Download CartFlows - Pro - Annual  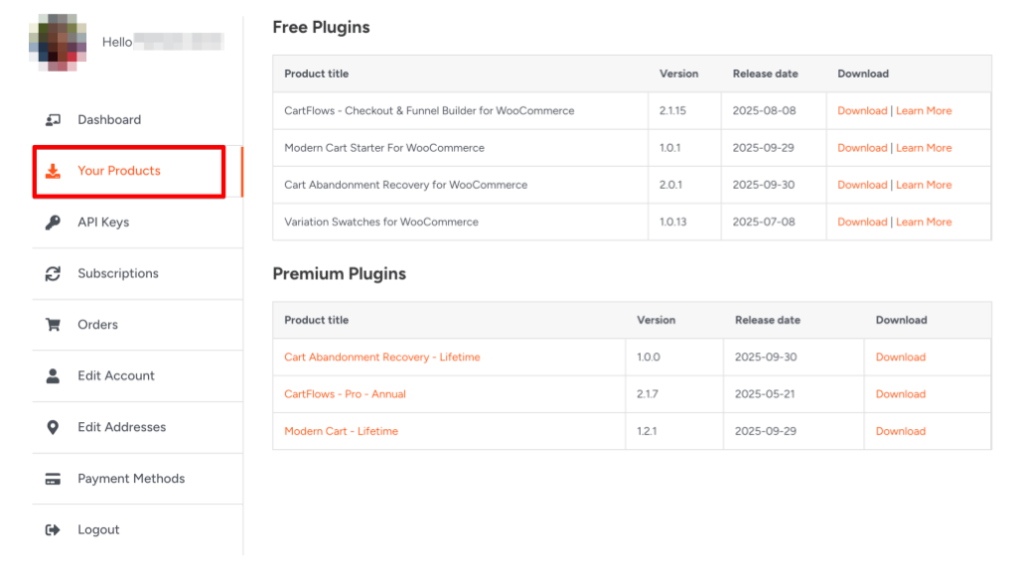[x=900, y=394]
